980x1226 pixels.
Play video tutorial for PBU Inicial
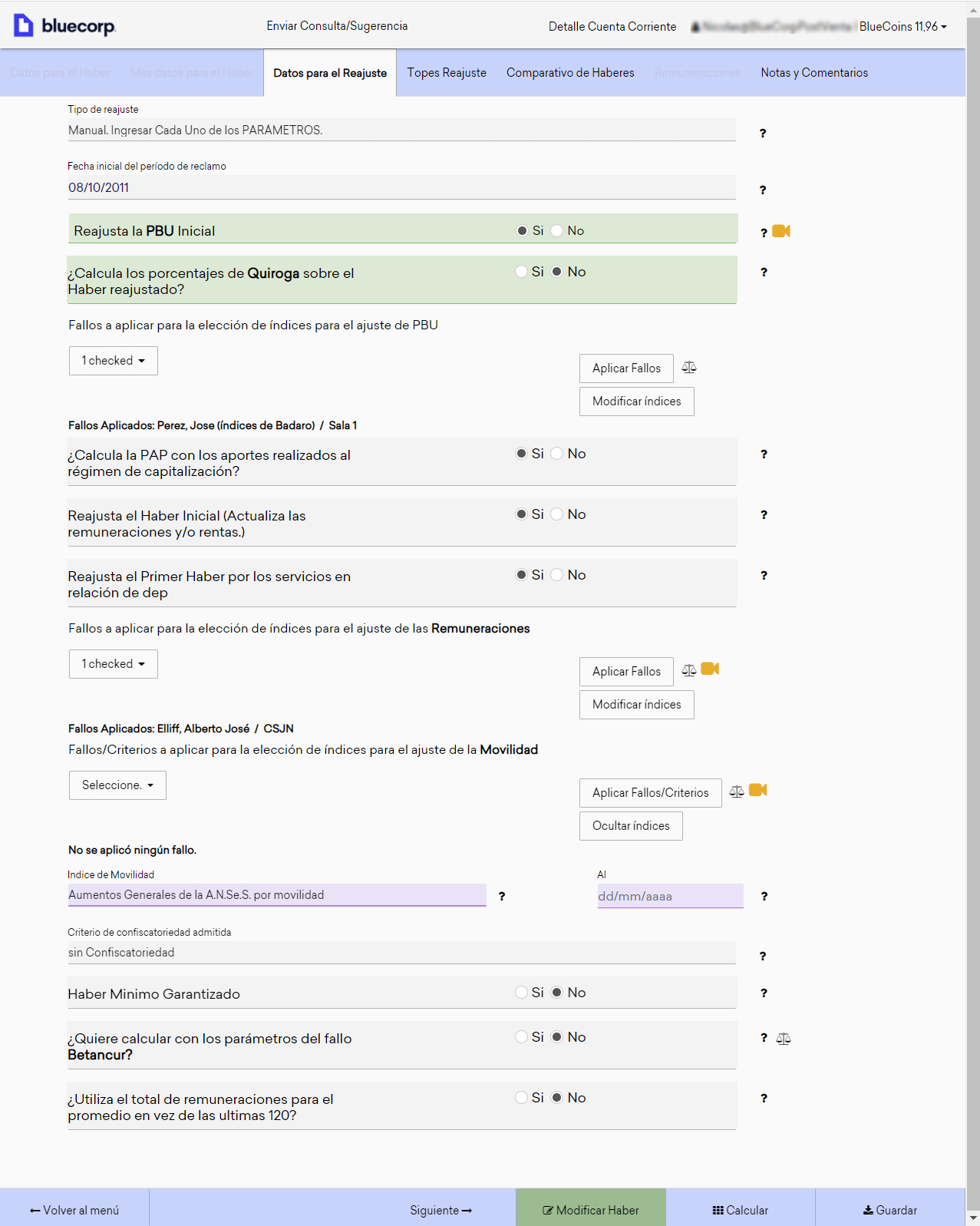(781, 231)
